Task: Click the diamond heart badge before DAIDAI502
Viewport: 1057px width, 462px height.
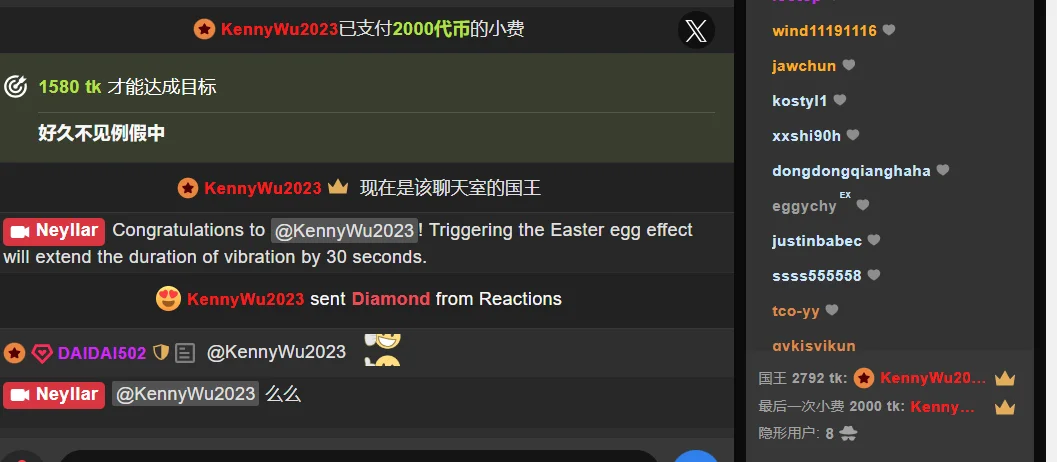Action: (x=42, y=353)
